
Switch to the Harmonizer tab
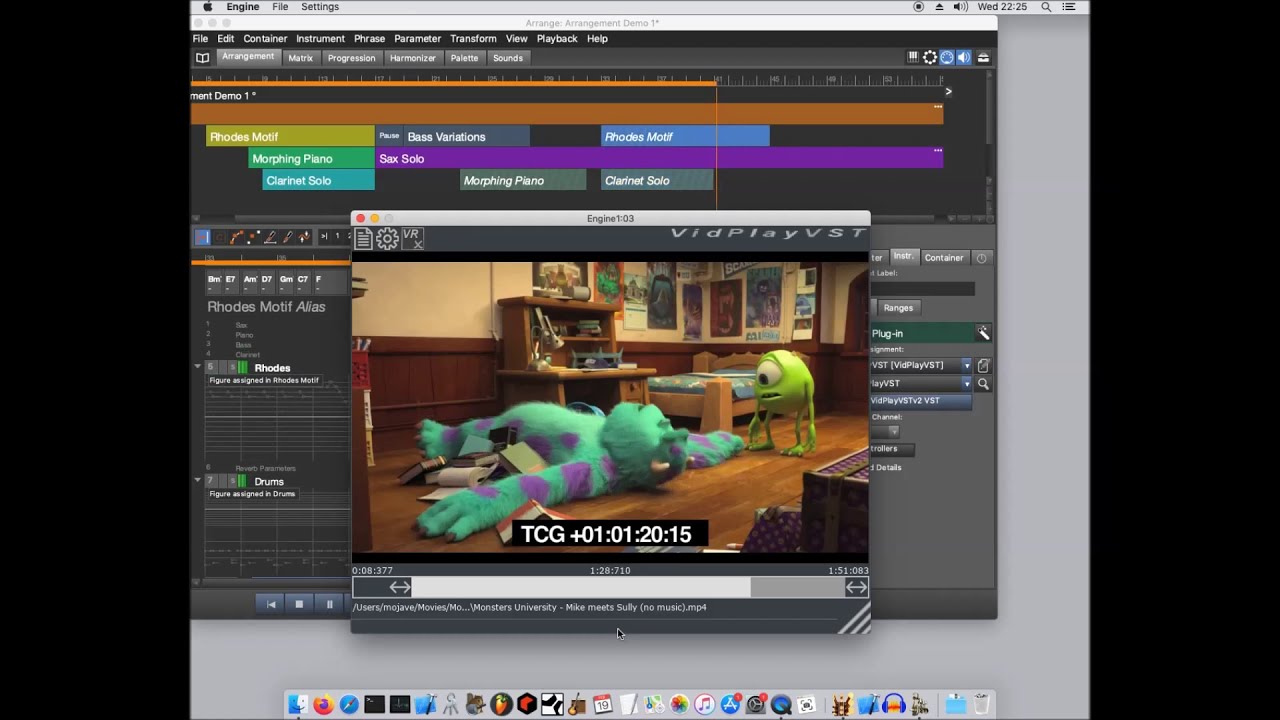pos(413,58)
